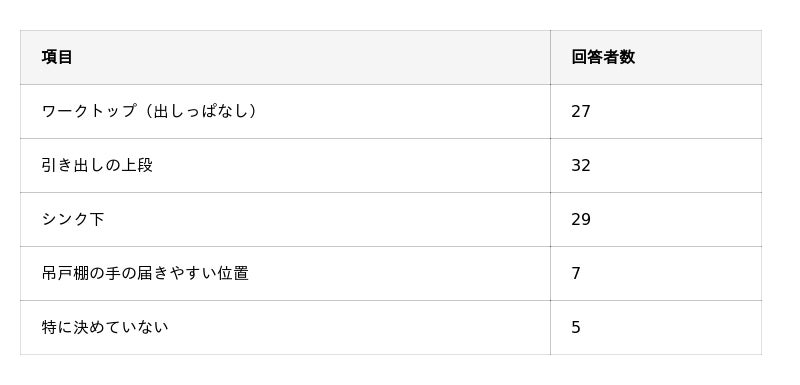The image size is (800, 385).
Task: Select the 特に決めていない cell
Action: [x=285, y=328]
